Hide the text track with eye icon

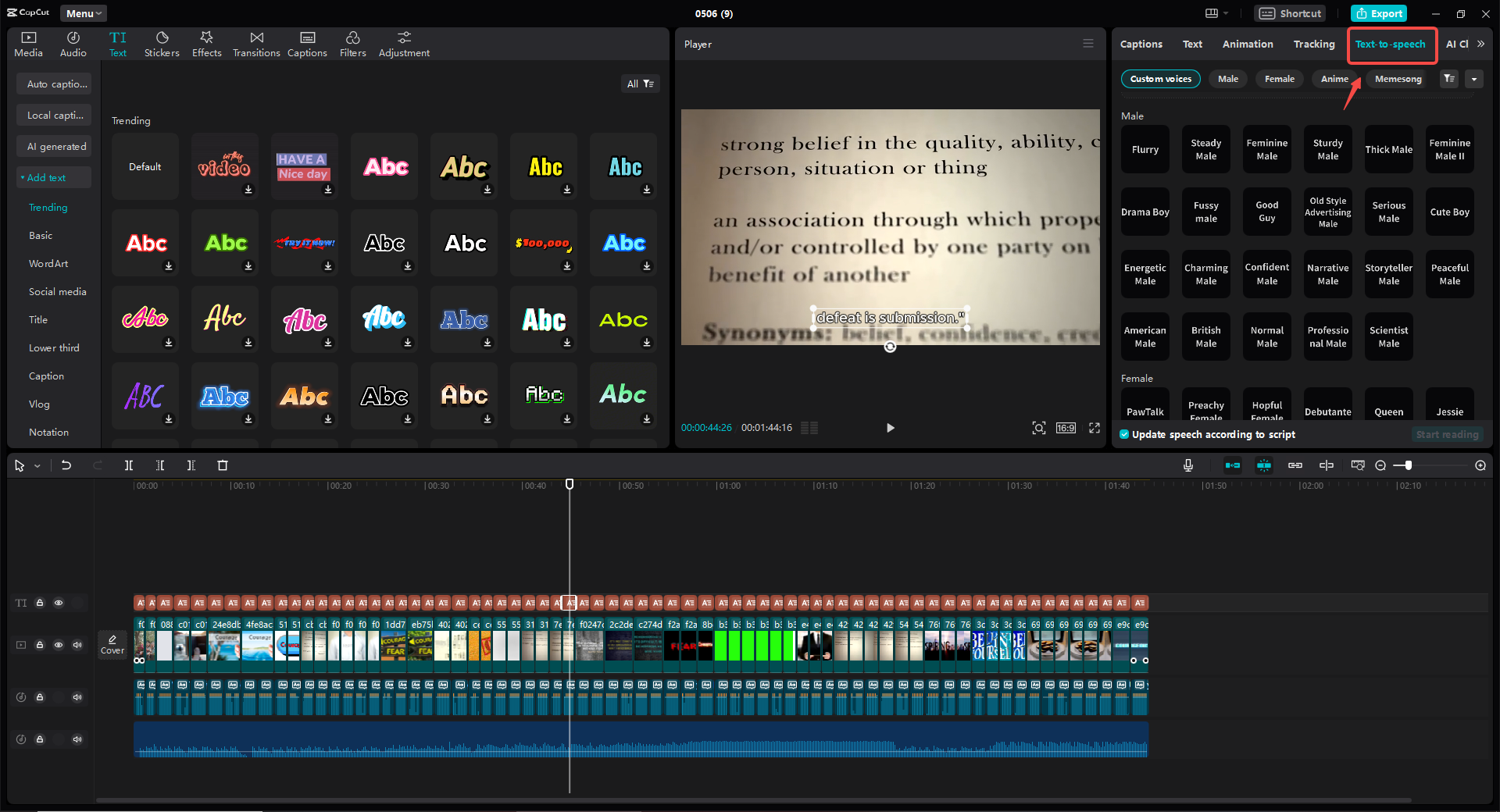pos(59,603)
